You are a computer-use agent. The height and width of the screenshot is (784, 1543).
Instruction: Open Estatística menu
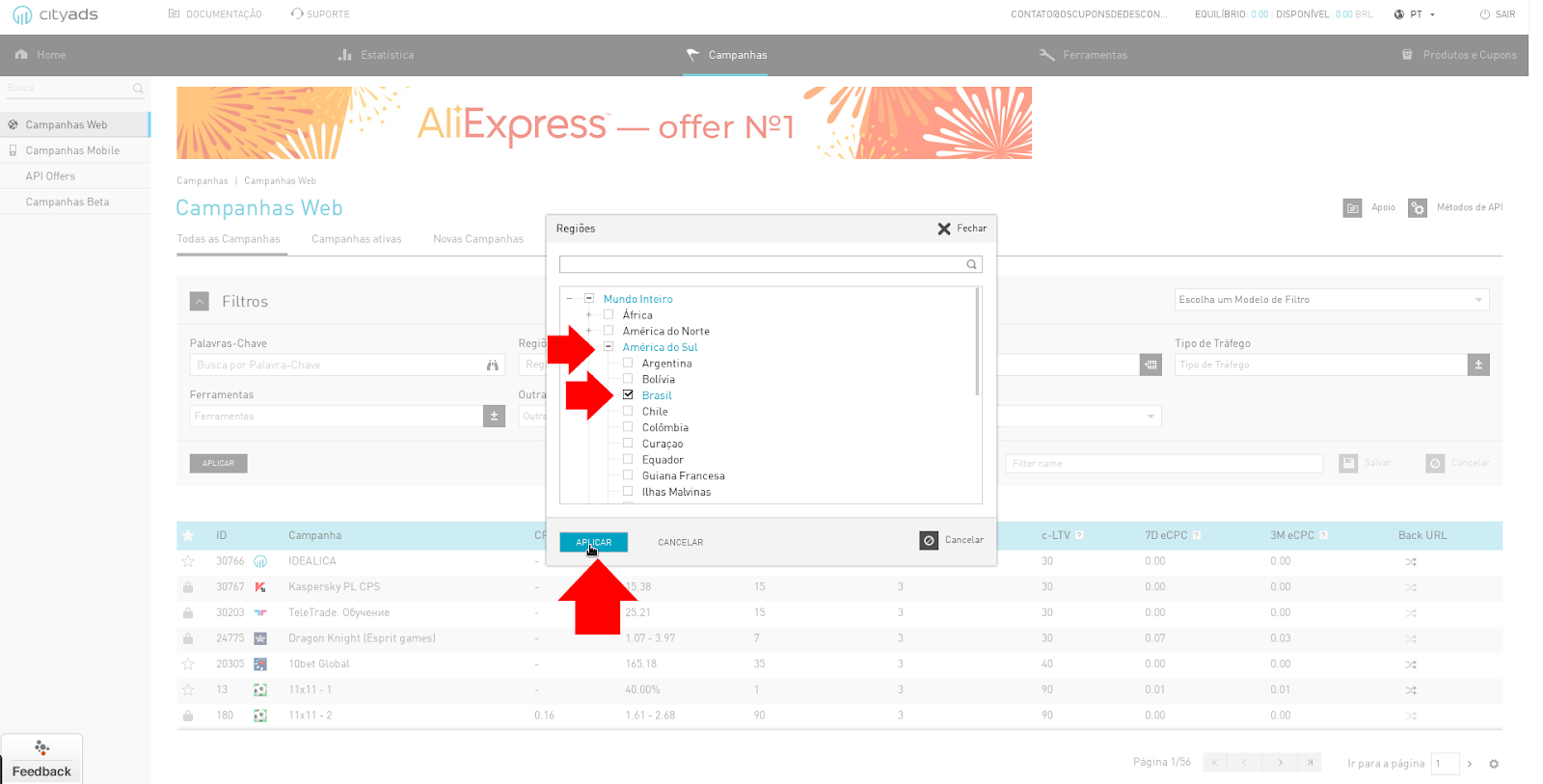pyautogui.click(x=376, y=55)
